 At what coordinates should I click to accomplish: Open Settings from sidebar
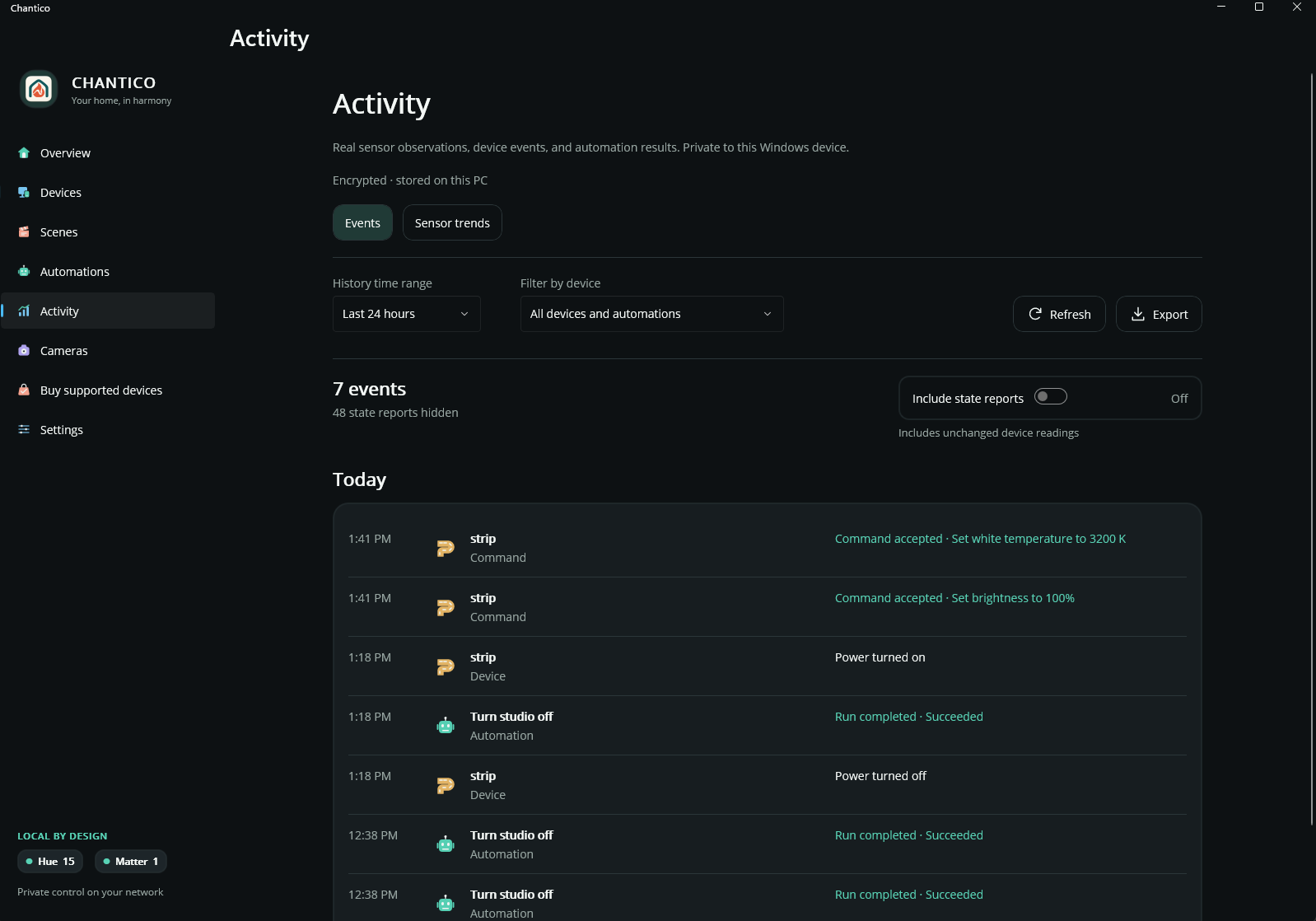pos(108,430)
